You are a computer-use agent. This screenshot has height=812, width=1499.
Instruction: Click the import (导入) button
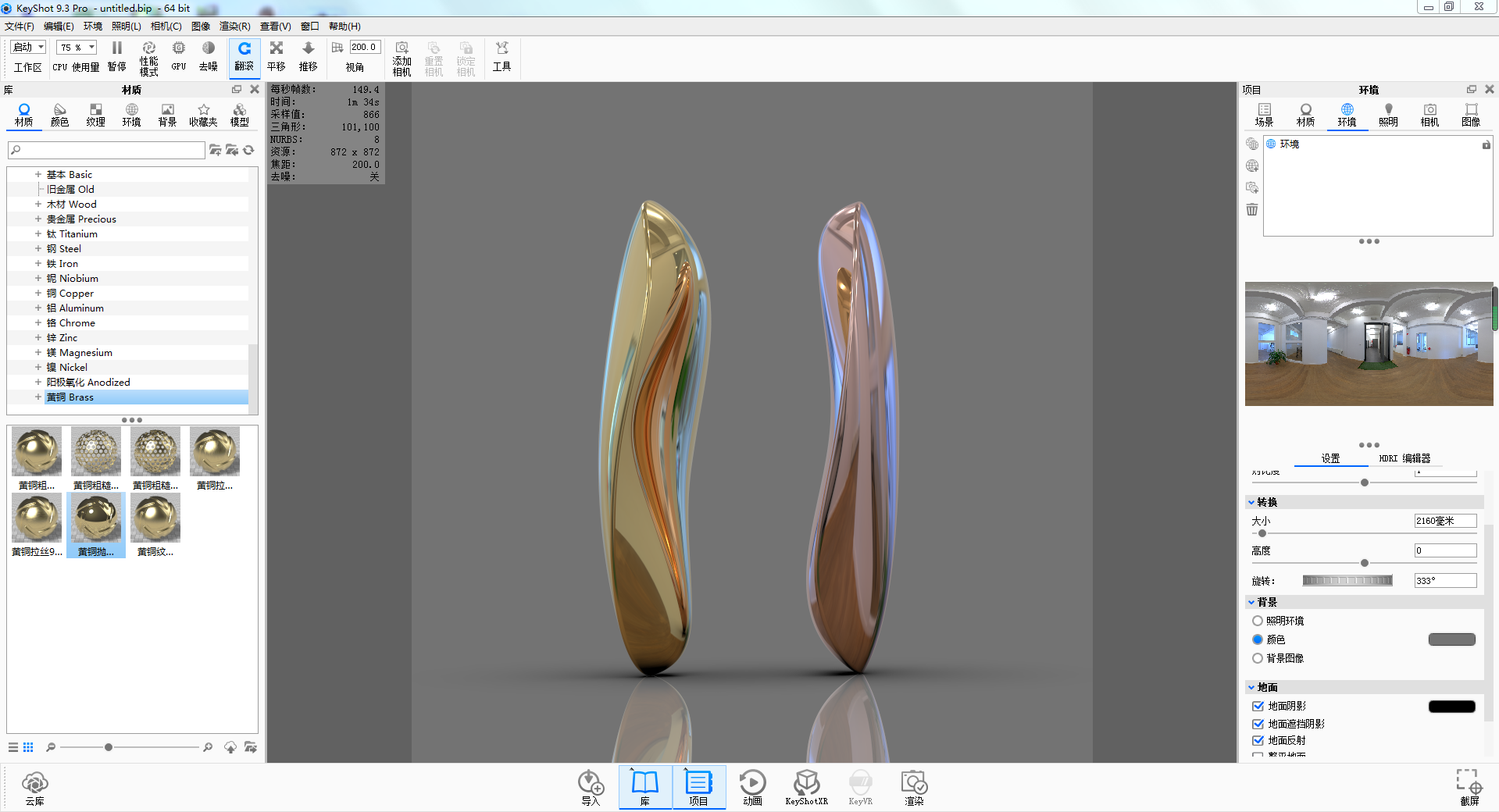point(591,788)
